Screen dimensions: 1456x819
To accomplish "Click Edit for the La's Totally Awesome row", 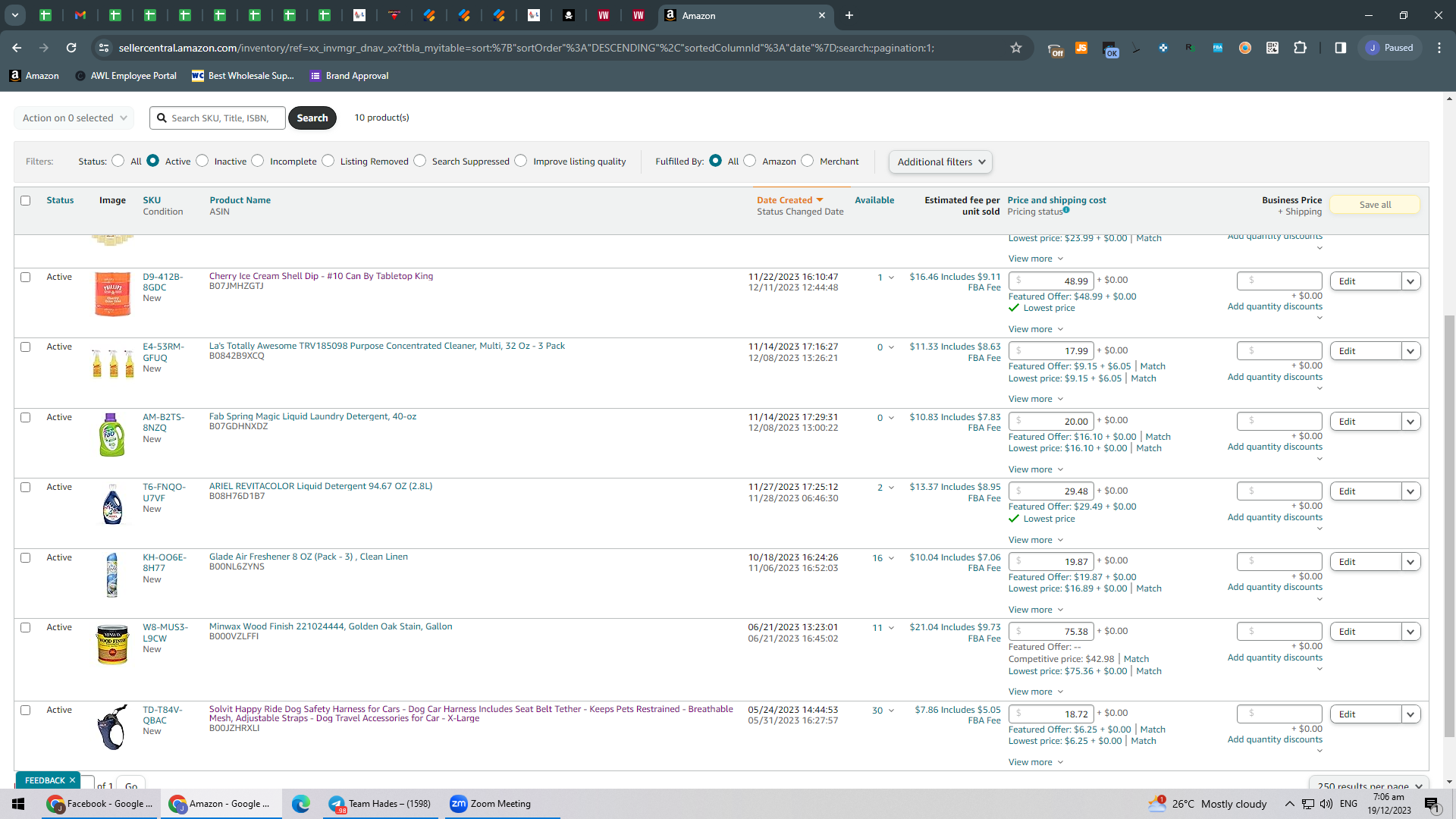I will [1365, 351].
